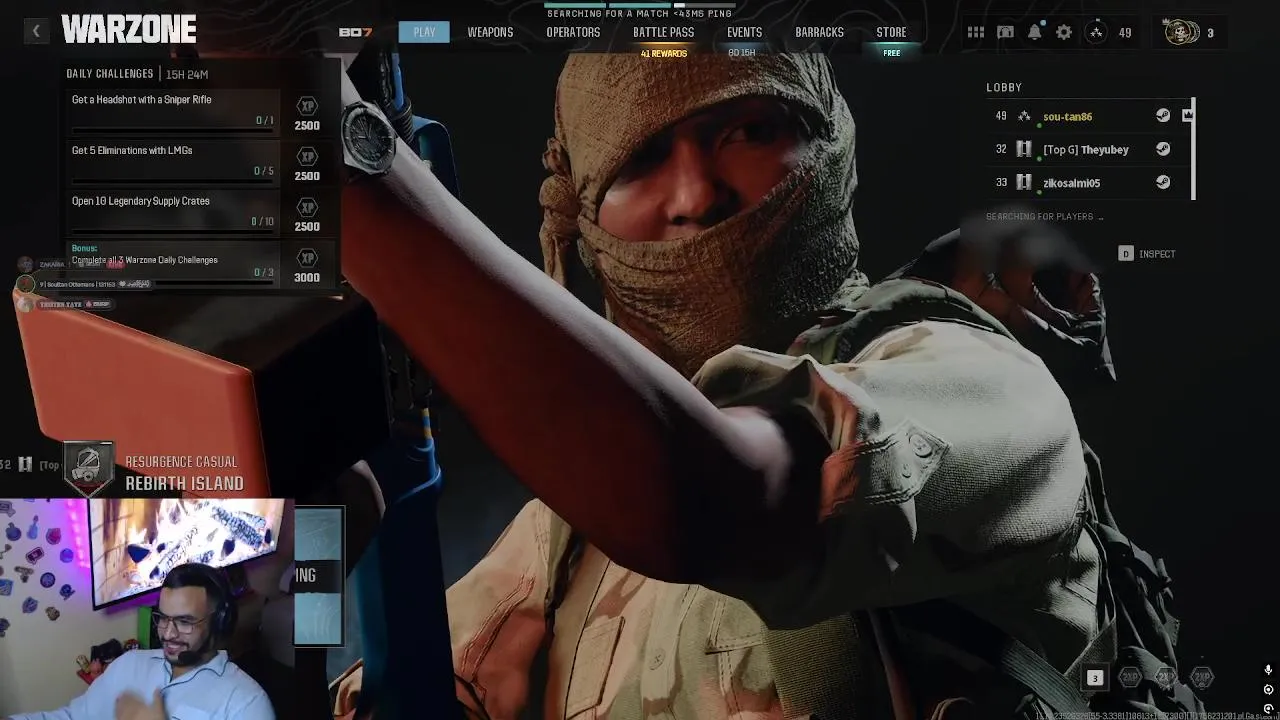The height and width of the screenshot is (720, 1280).
Task: Open notifications bell icon
Action: (x=1035, y=32)
